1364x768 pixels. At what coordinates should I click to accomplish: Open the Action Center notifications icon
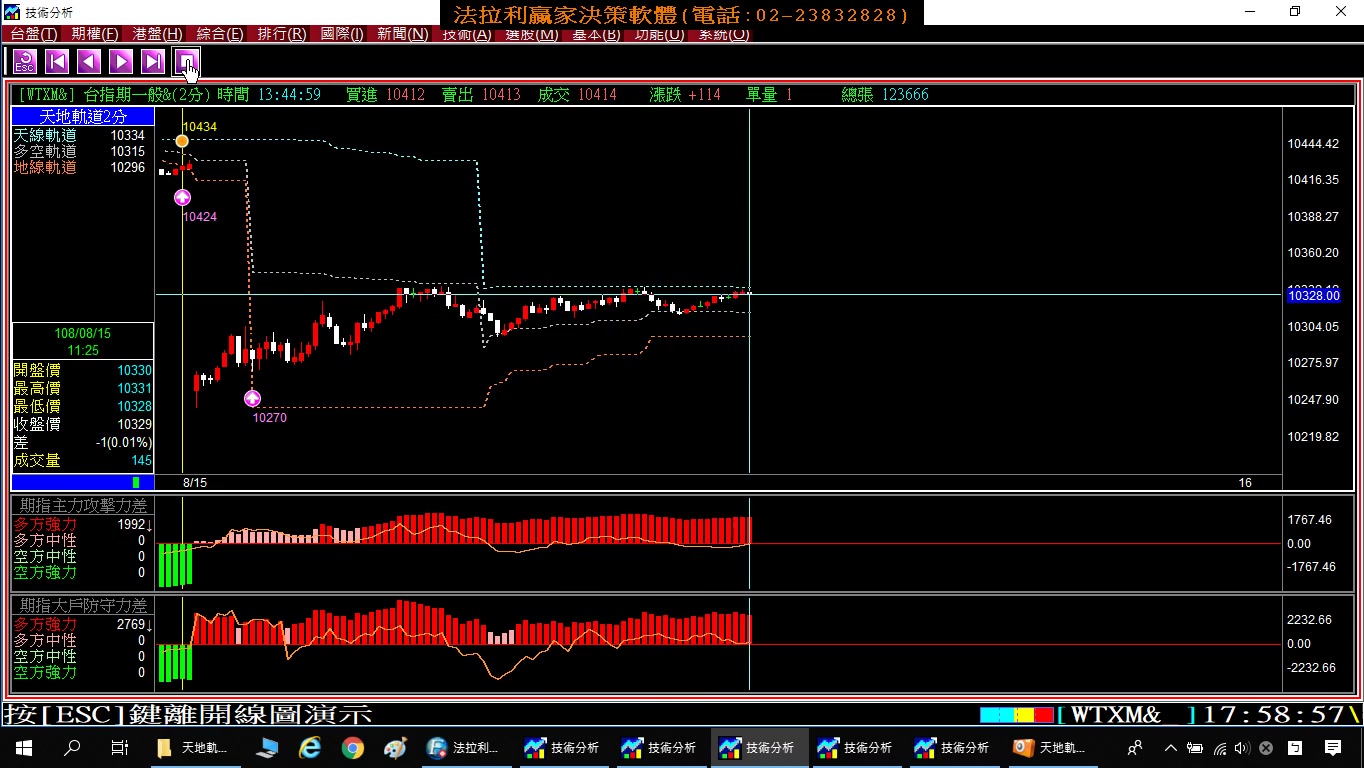click(1333, 747)
